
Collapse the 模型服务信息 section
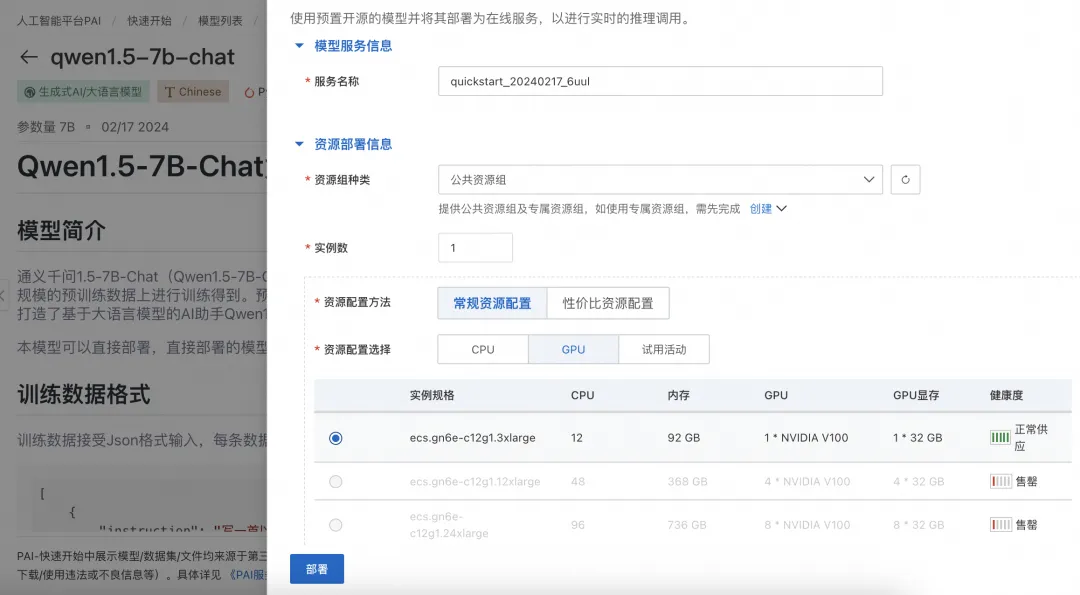297,45
